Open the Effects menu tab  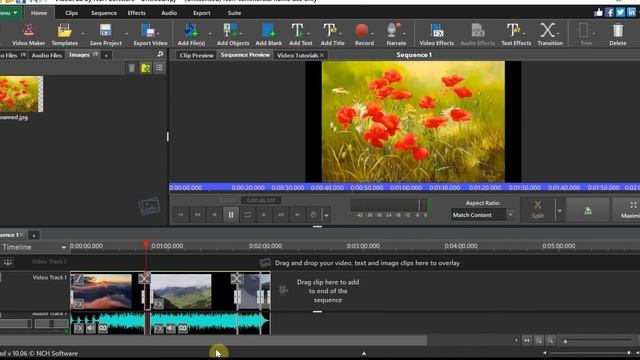tap(136, 13)
